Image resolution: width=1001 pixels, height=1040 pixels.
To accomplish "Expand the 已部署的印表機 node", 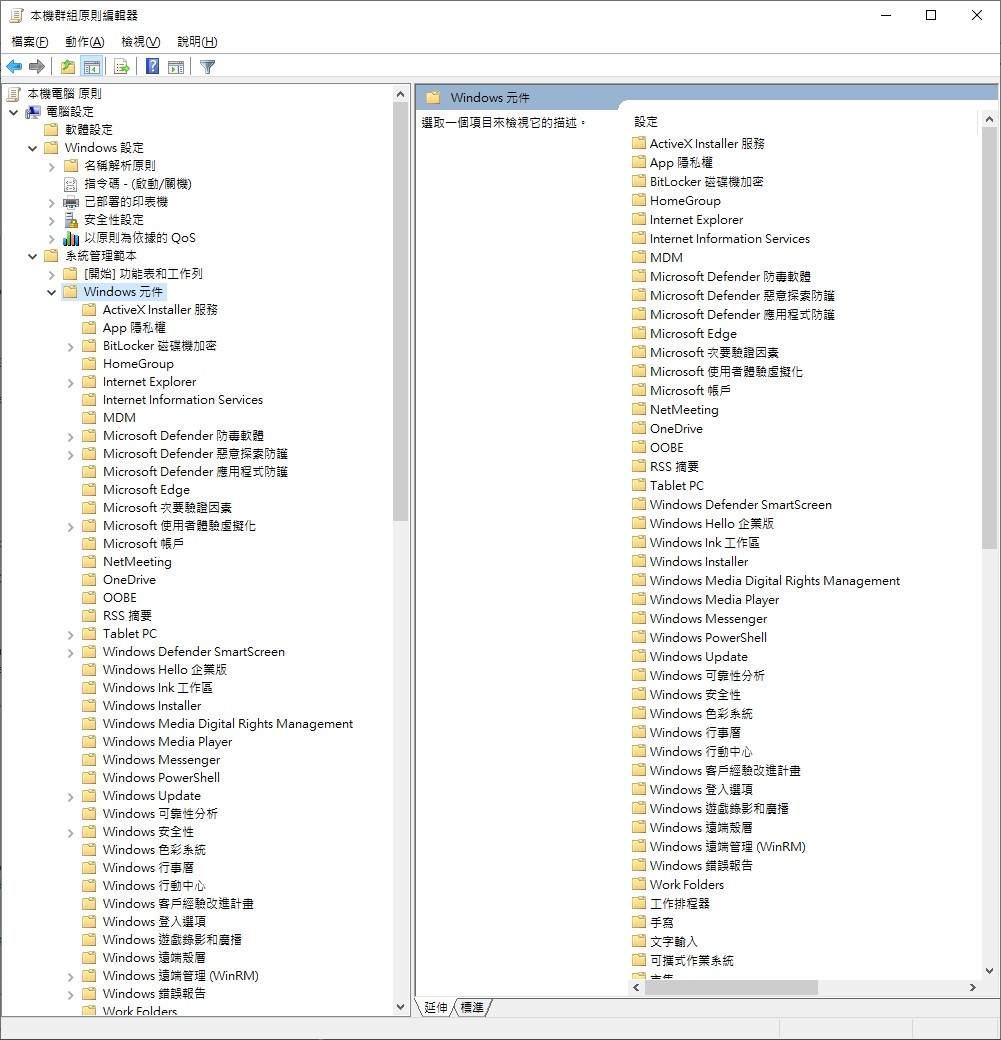I will pyautogui.click(x=52, y=202).
